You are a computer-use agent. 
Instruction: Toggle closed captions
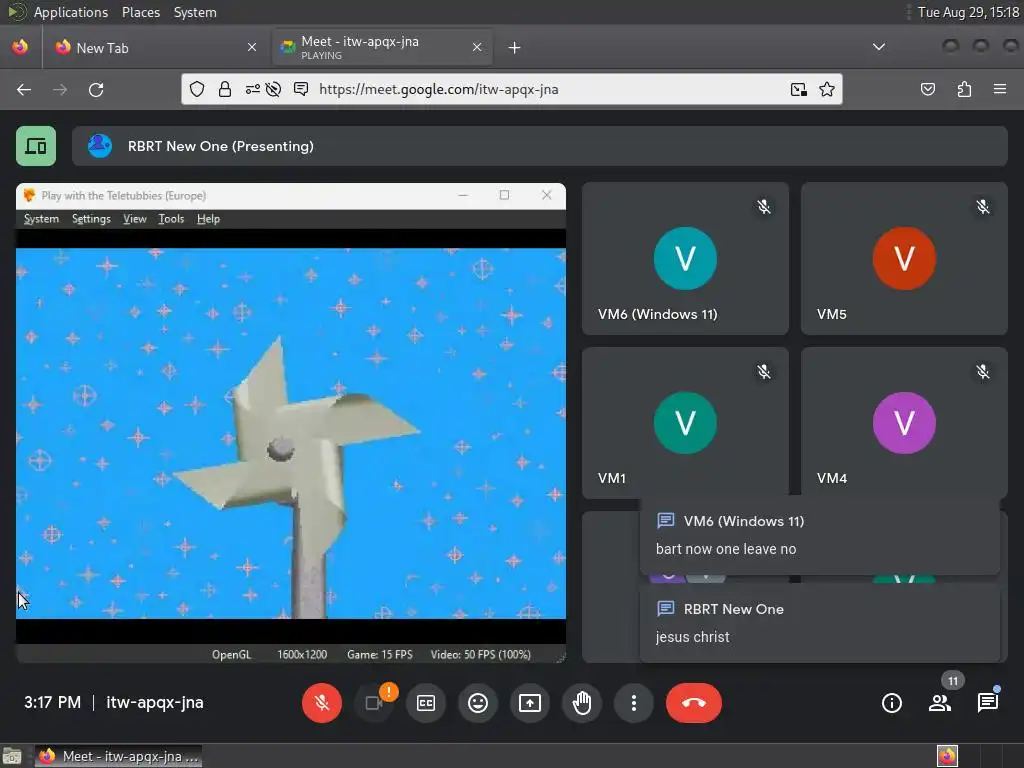point(426,703)
